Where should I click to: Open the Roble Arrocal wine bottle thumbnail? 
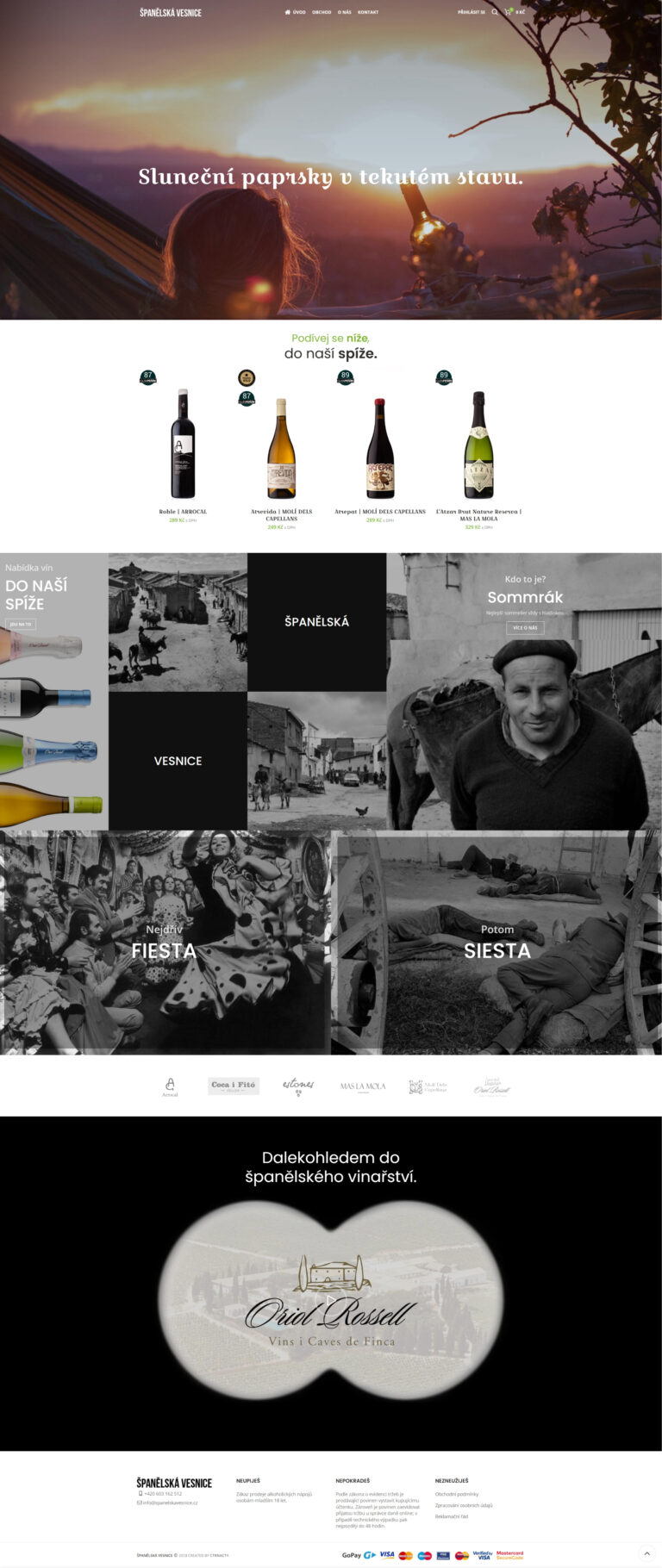coord(183,443)
